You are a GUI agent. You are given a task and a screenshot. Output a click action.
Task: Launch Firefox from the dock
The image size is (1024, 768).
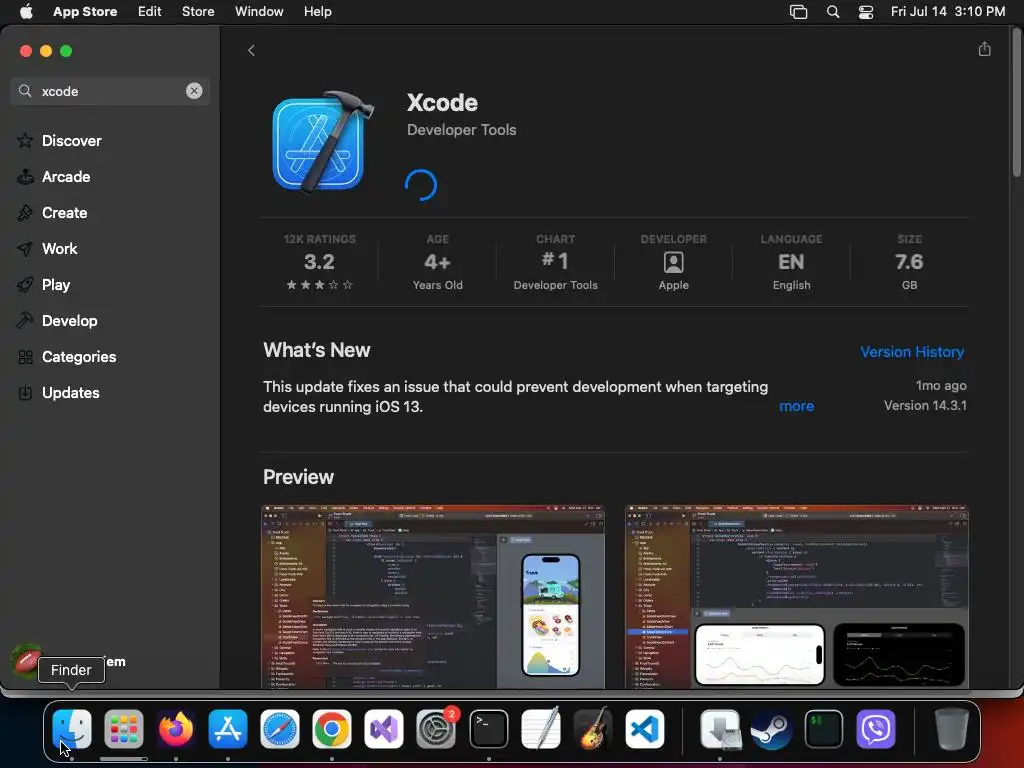point(176,729)
